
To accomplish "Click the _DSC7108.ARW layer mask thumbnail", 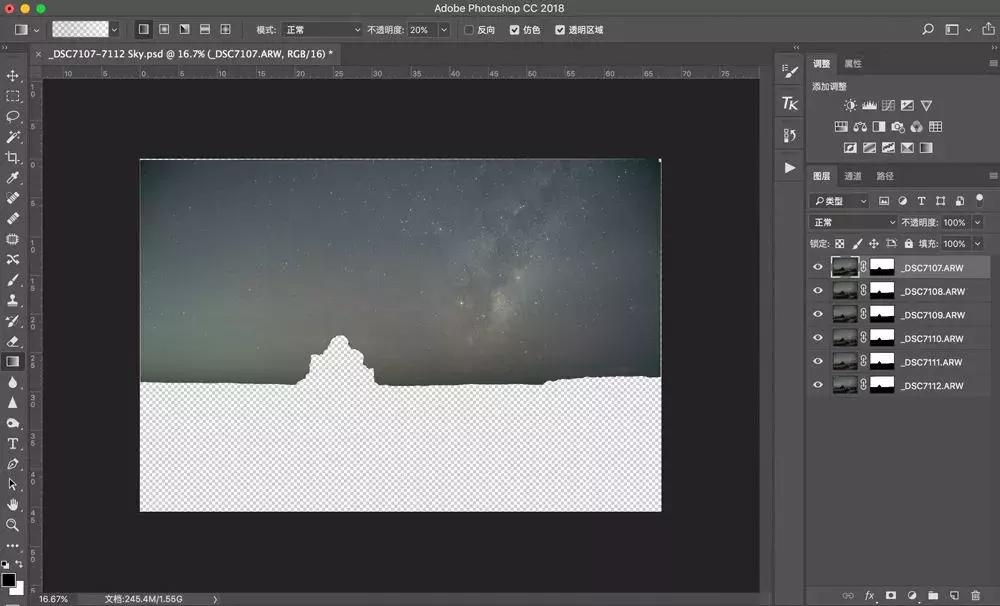I will tap(882, 291).
